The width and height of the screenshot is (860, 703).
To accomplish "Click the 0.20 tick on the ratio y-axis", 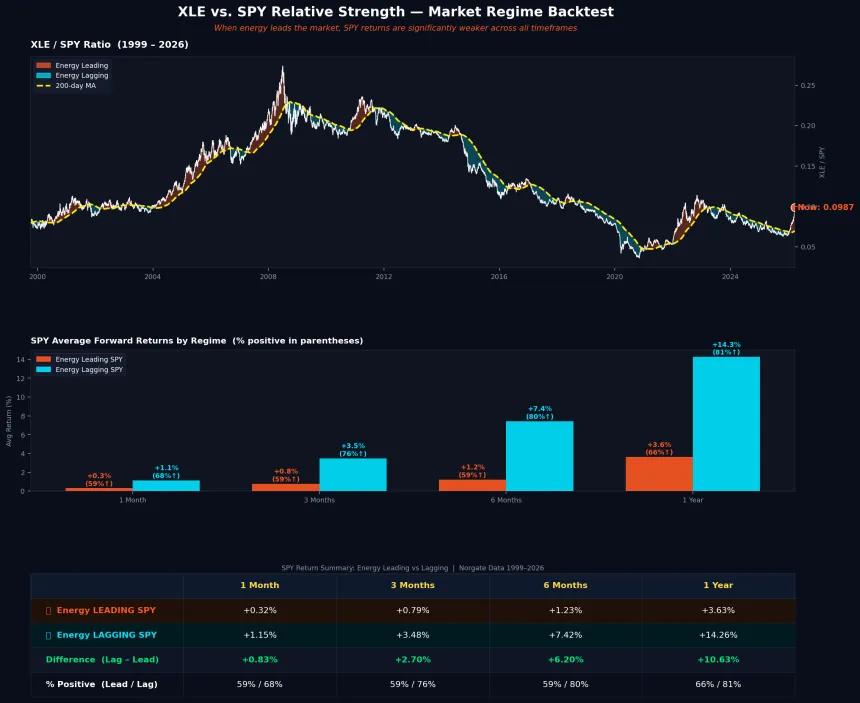I will coord(808,126).
